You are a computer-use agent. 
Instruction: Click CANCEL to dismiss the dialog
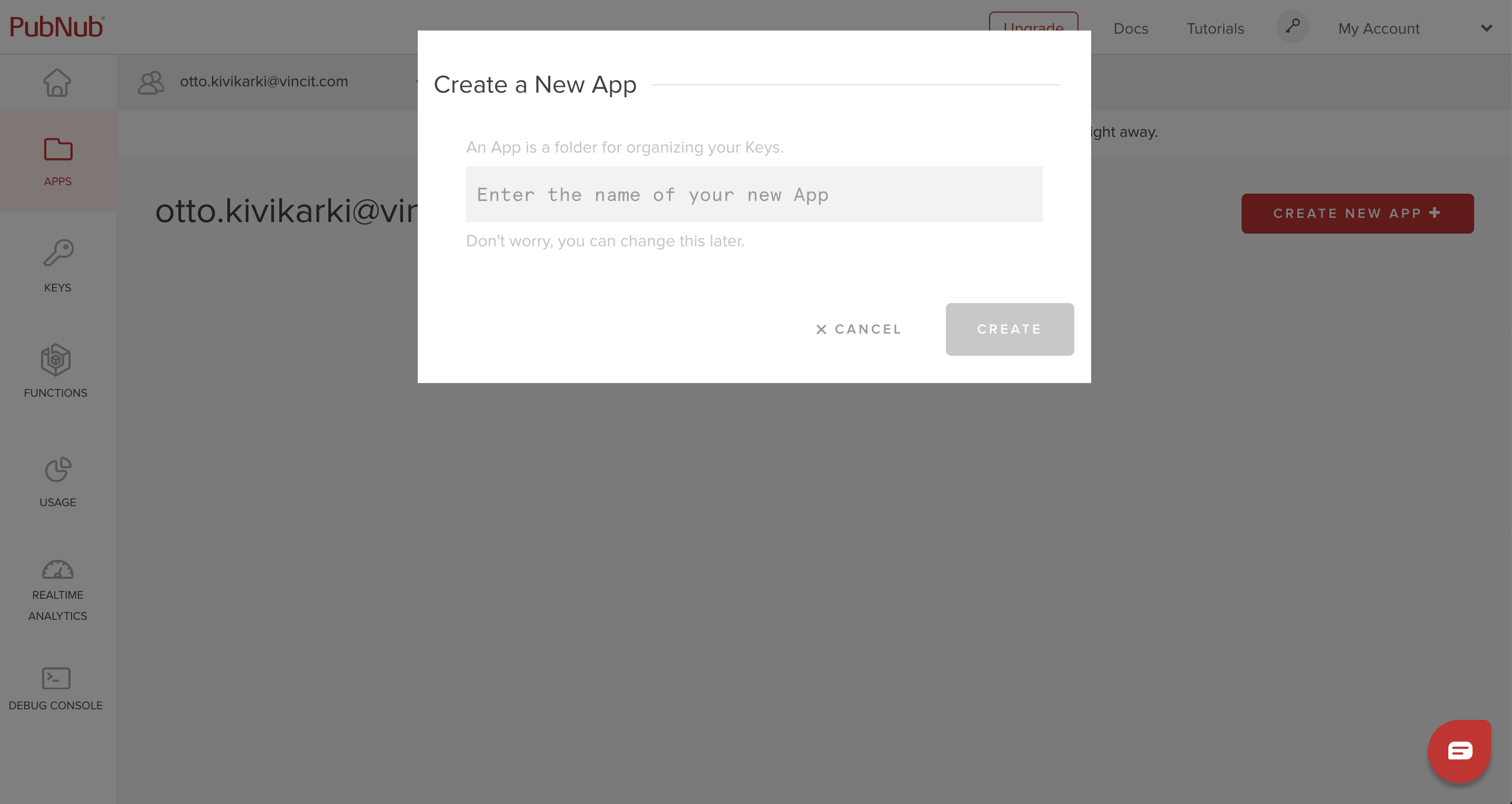click(858, 329)
